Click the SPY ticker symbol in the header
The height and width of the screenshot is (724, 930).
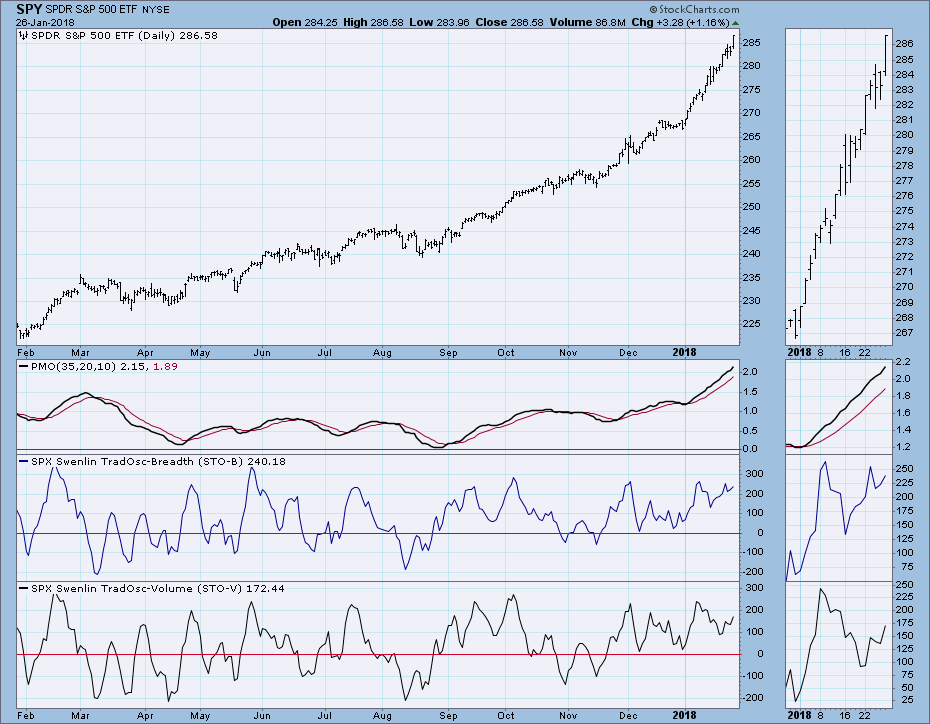pos(28,9)
